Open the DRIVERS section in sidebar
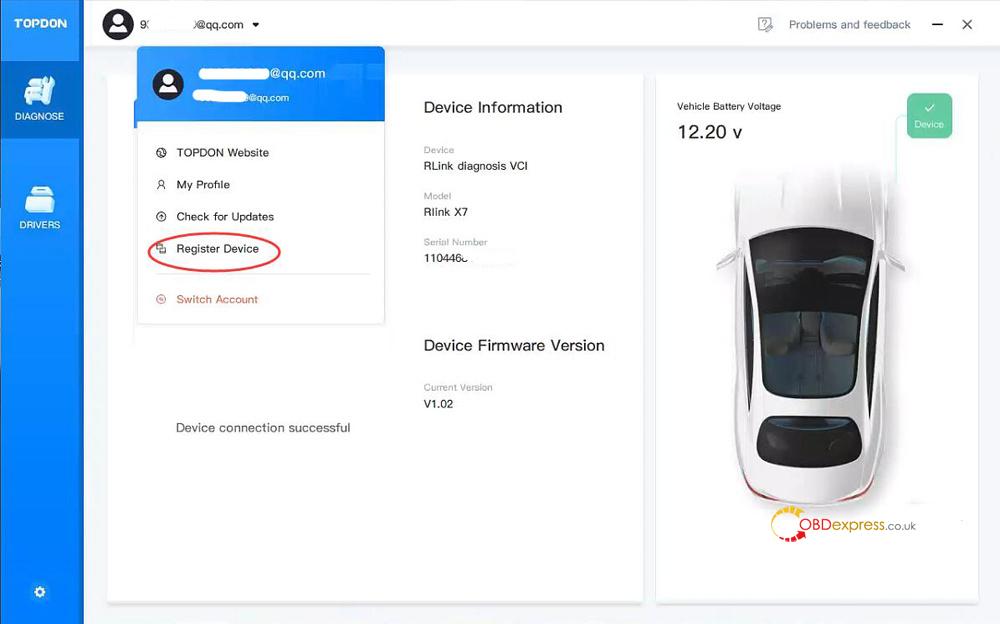The image size is (1000, 624). point(40,208)
